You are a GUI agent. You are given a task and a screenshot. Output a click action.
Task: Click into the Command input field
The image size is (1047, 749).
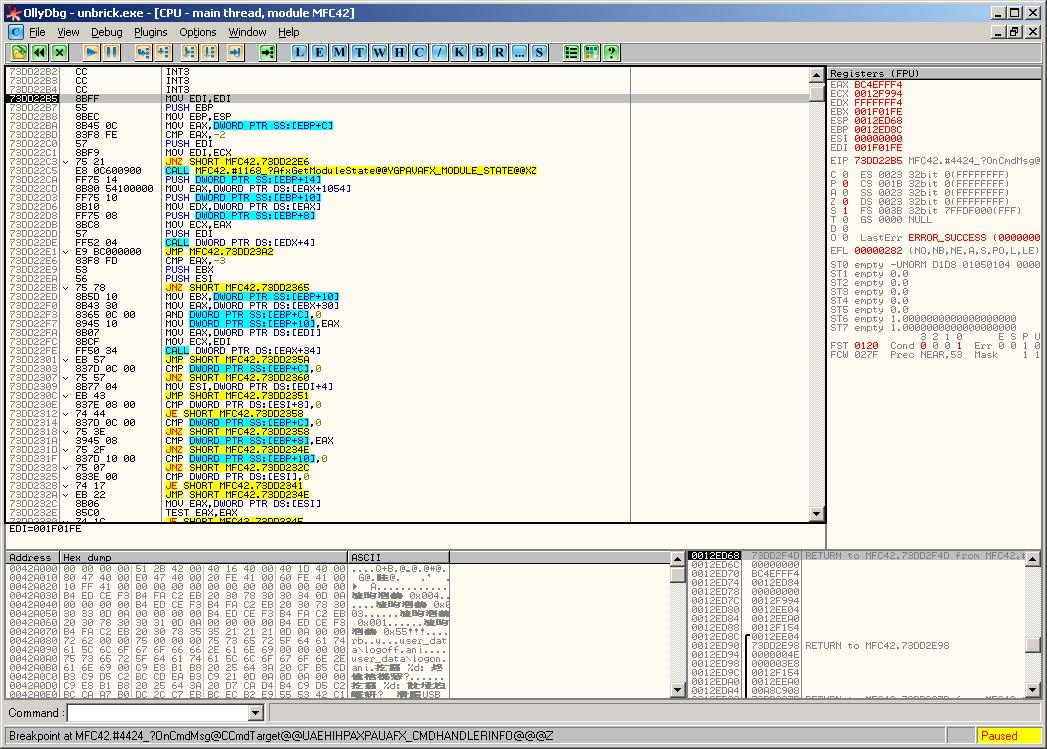point(158,713)
